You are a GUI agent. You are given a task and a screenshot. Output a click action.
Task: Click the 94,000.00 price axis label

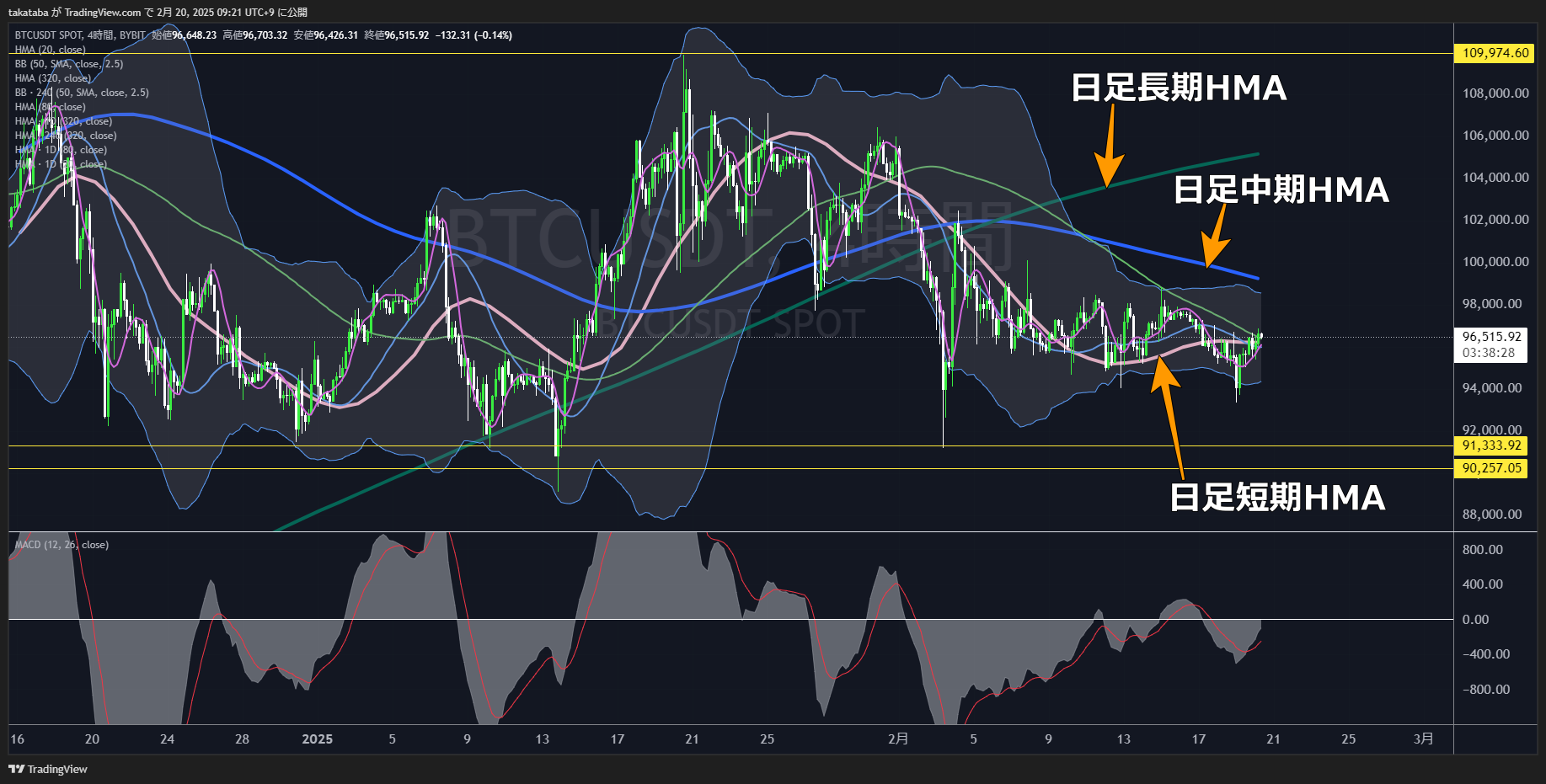pos(1492,388)
